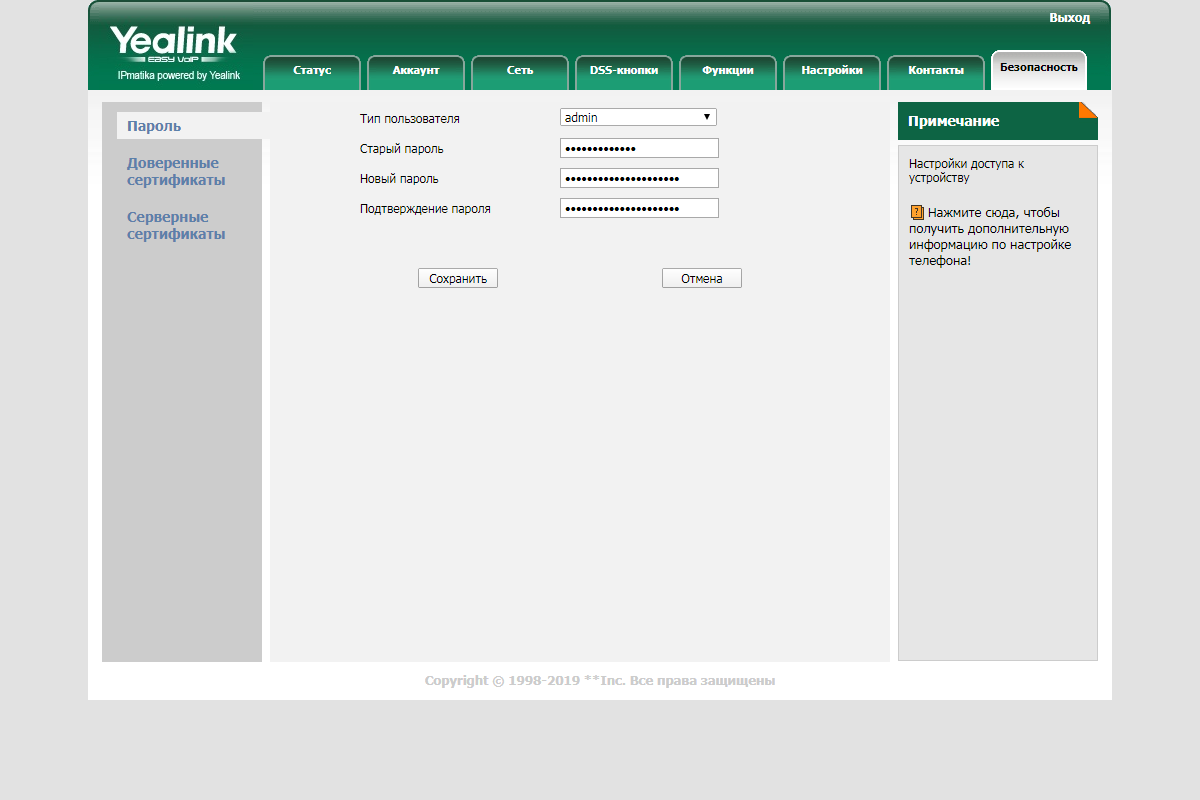Viewport: 1200px width, 800px height.
Task: Log out using the Выход link
Action: pos(1069,18)
